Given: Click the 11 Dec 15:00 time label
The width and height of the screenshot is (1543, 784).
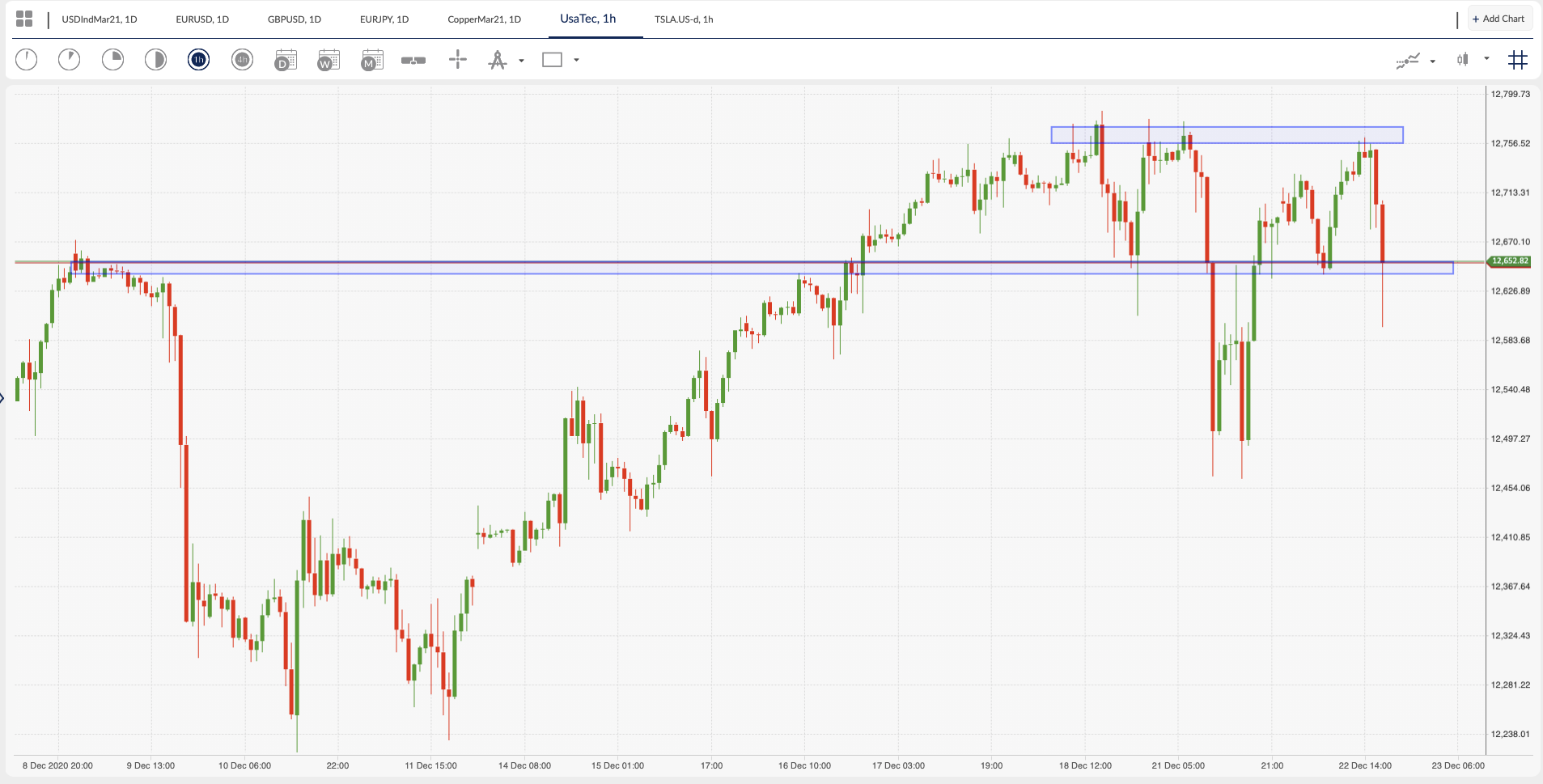Looking at the screenshot, I should (x=430, y=765).
